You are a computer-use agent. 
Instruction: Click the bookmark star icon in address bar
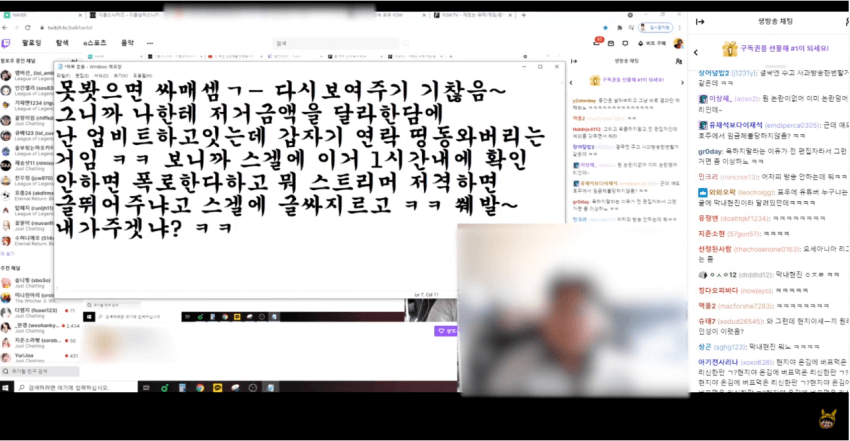(x=605, y=28)
